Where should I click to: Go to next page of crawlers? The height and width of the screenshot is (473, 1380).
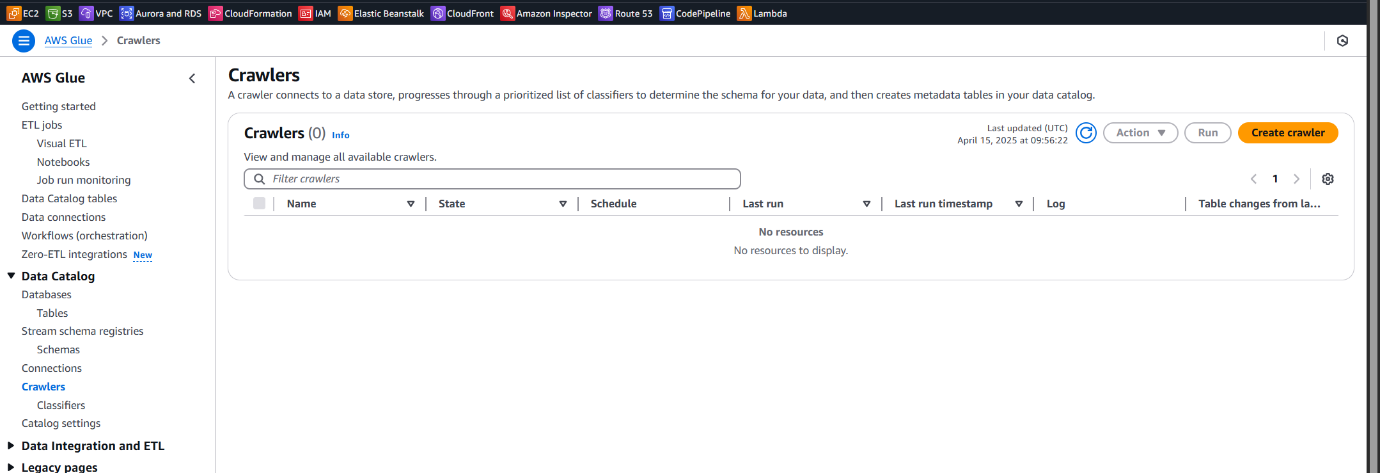1297,179
